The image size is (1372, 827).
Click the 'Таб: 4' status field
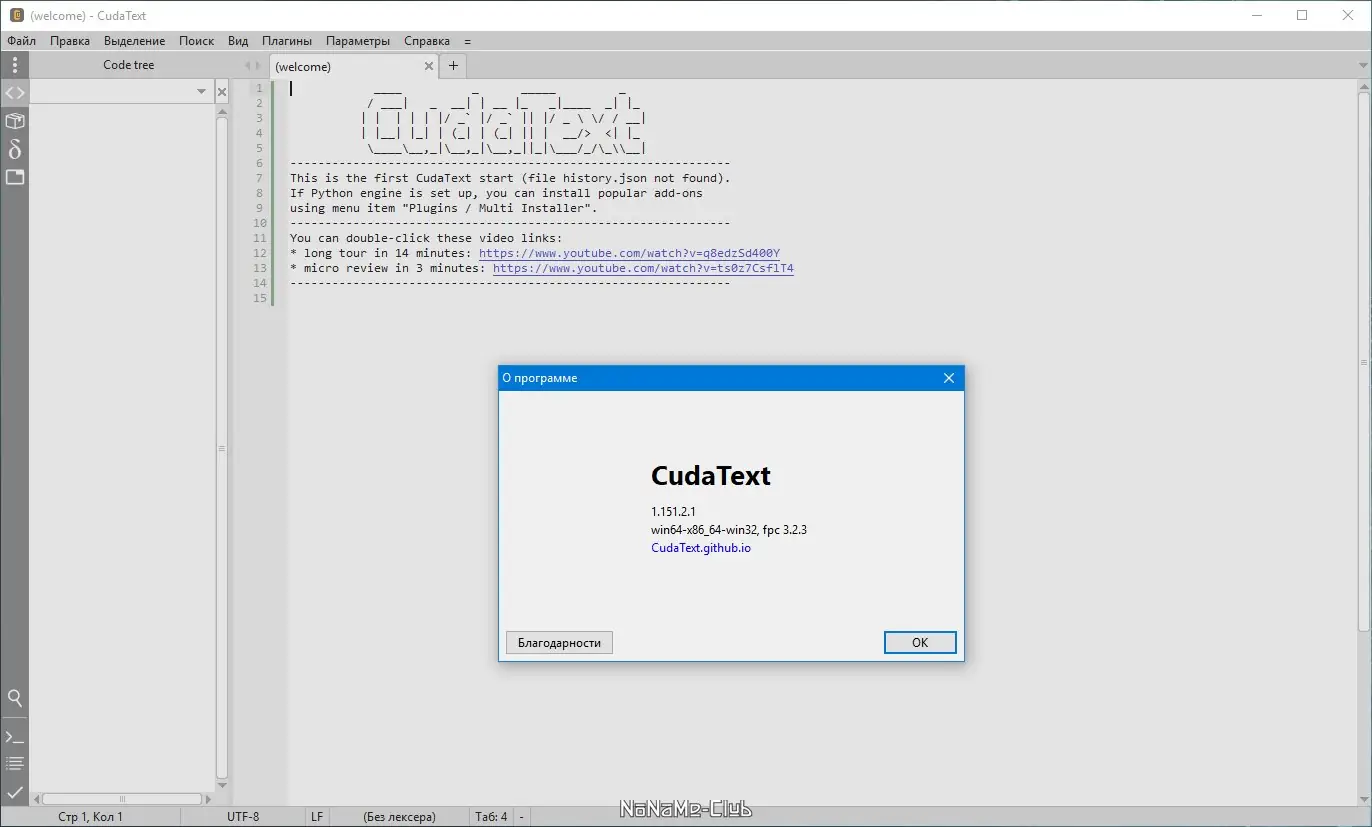[x=491, y=817]
